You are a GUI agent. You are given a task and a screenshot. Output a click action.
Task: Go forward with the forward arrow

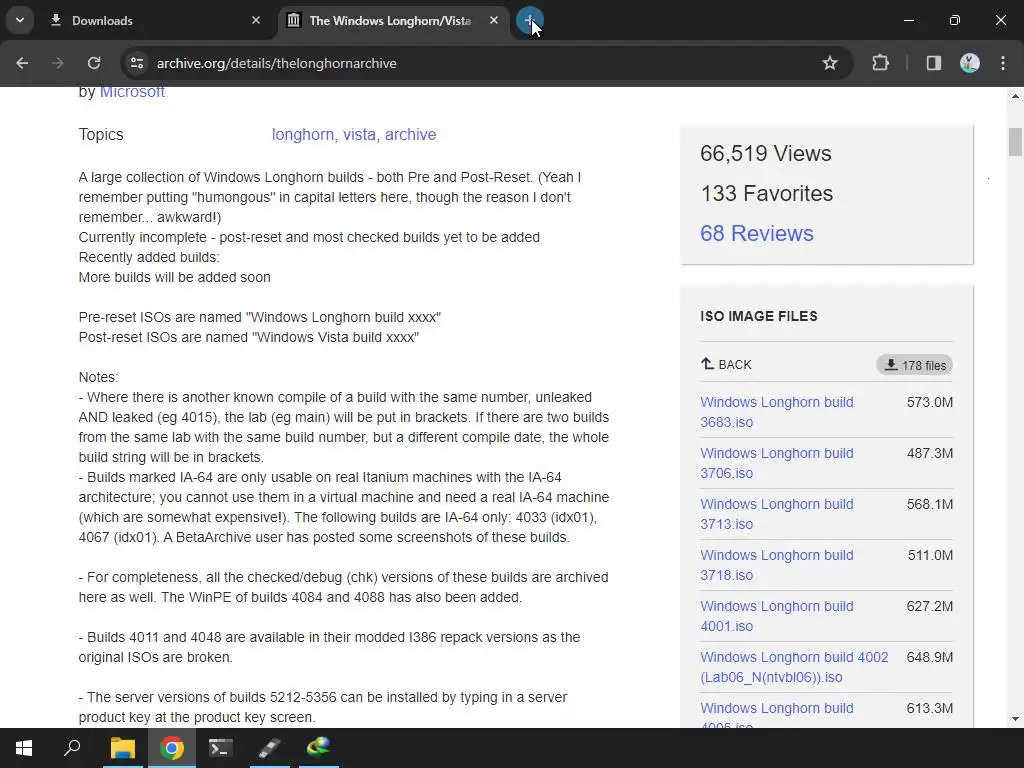tap(58, 63)
